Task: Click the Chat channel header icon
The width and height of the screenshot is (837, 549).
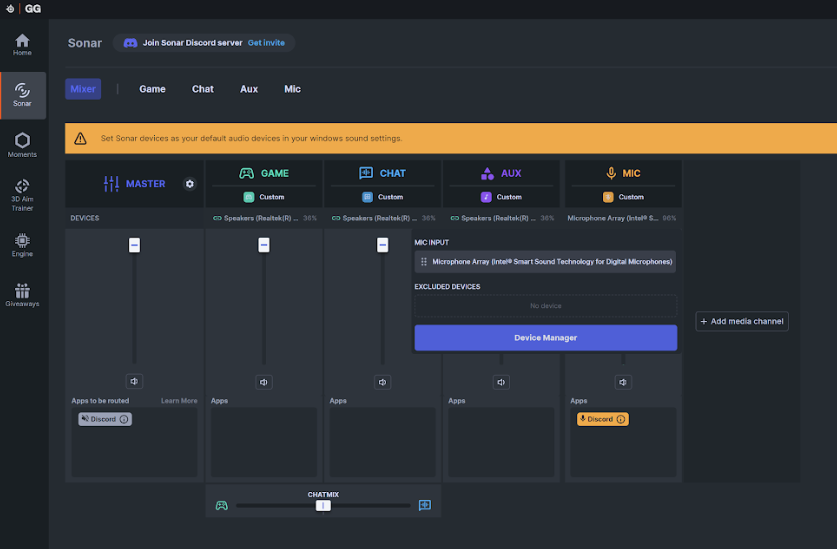Action: click(366, 173)
